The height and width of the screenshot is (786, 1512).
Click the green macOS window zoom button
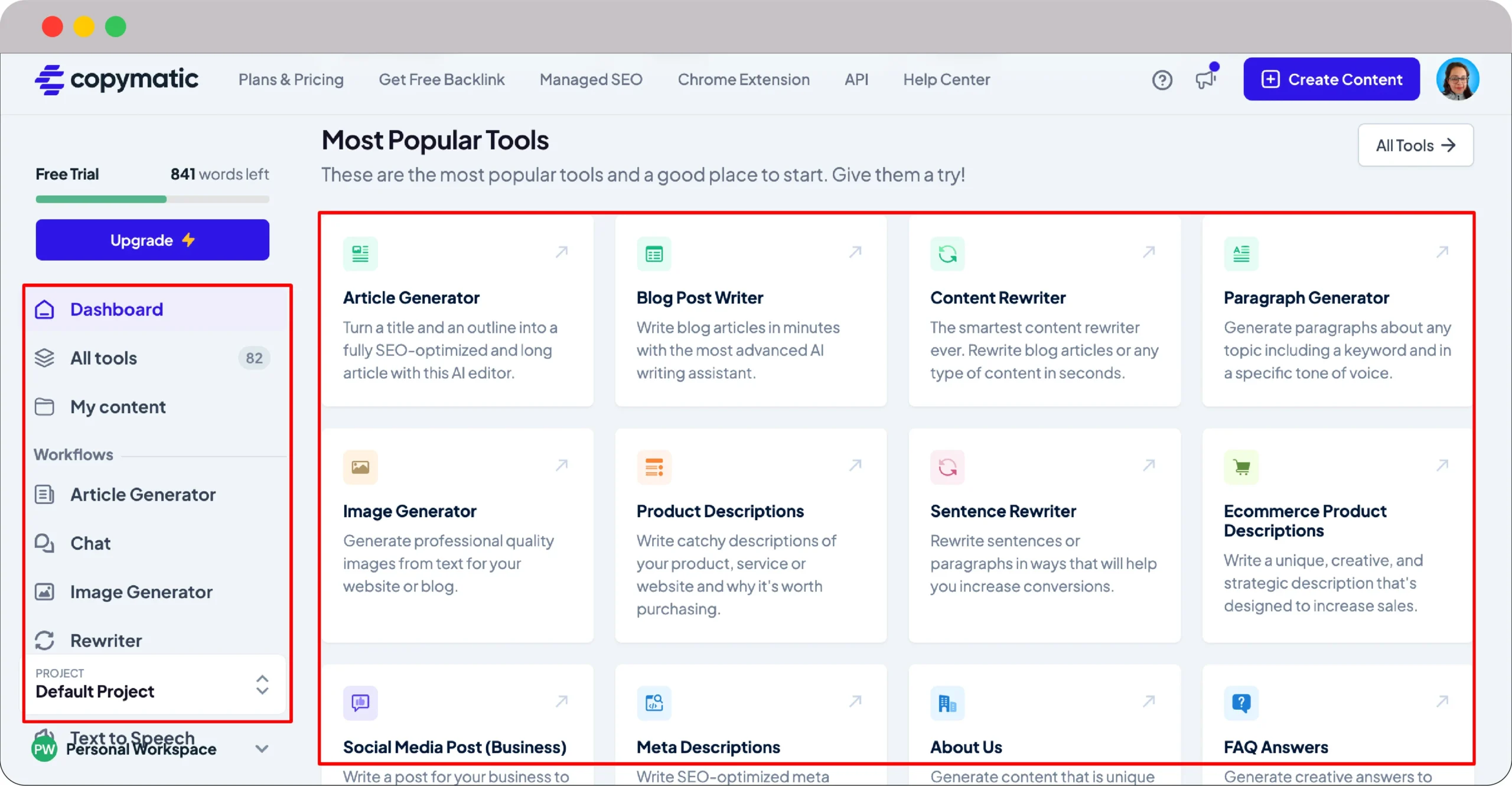(115, 27)
